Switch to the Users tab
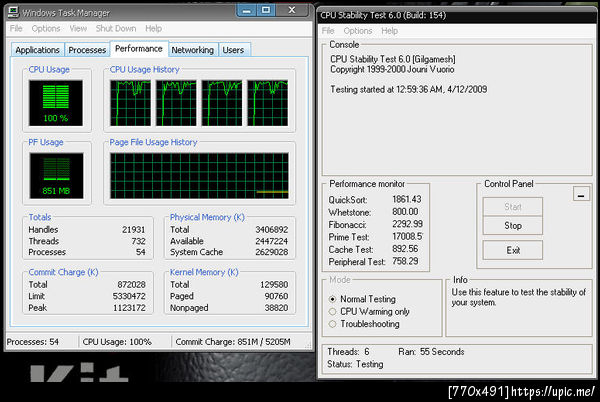This screenshot has width=600, height=402. 233,50
